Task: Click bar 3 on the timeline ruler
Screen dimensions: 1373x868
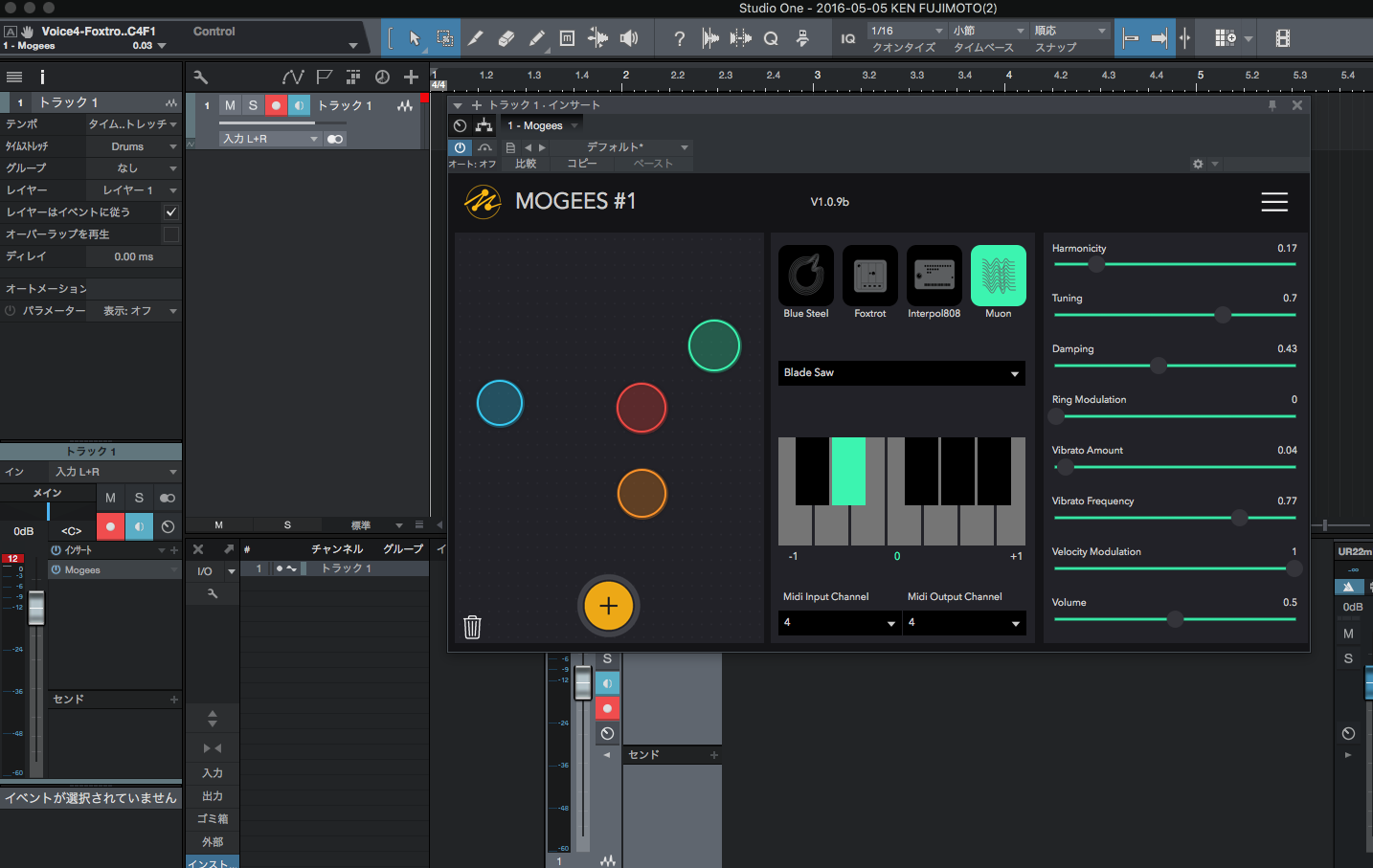Action: pyautogui.click(x=817, y=75)
